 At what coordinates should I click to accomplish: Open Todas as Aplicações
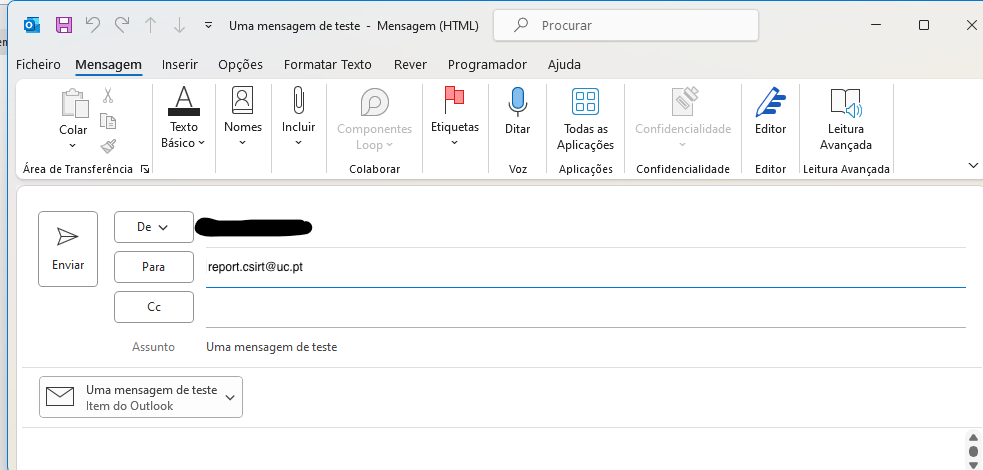click(x=585, y=119)
